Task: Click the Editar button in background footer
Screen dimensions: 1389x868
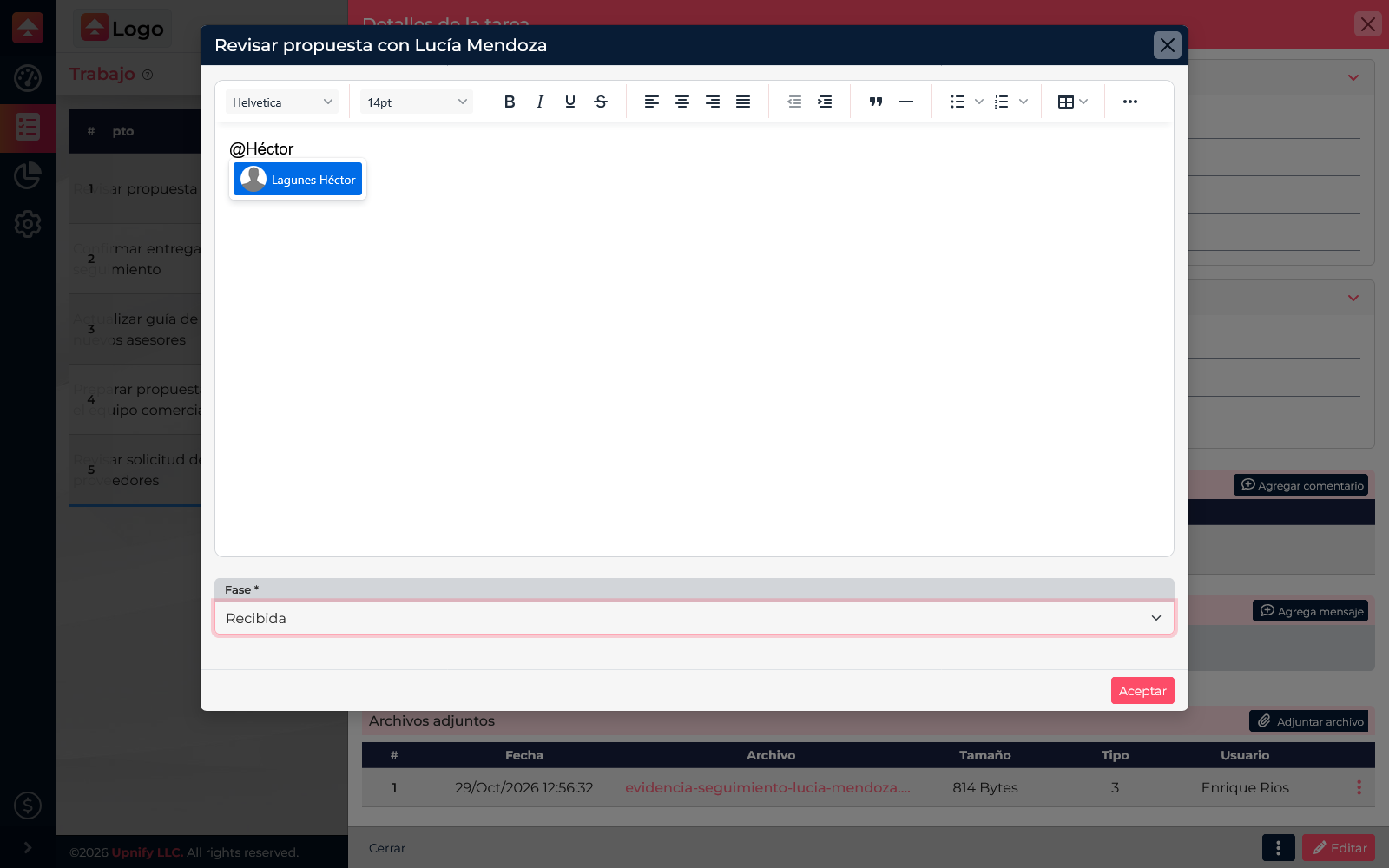Action: point(1339,848)
